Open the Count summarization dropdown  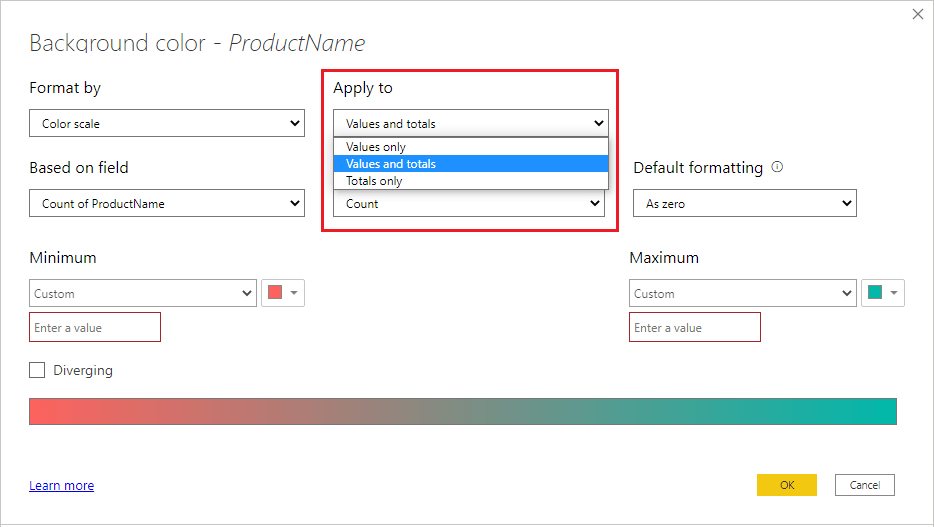click(x=469, y=204)
